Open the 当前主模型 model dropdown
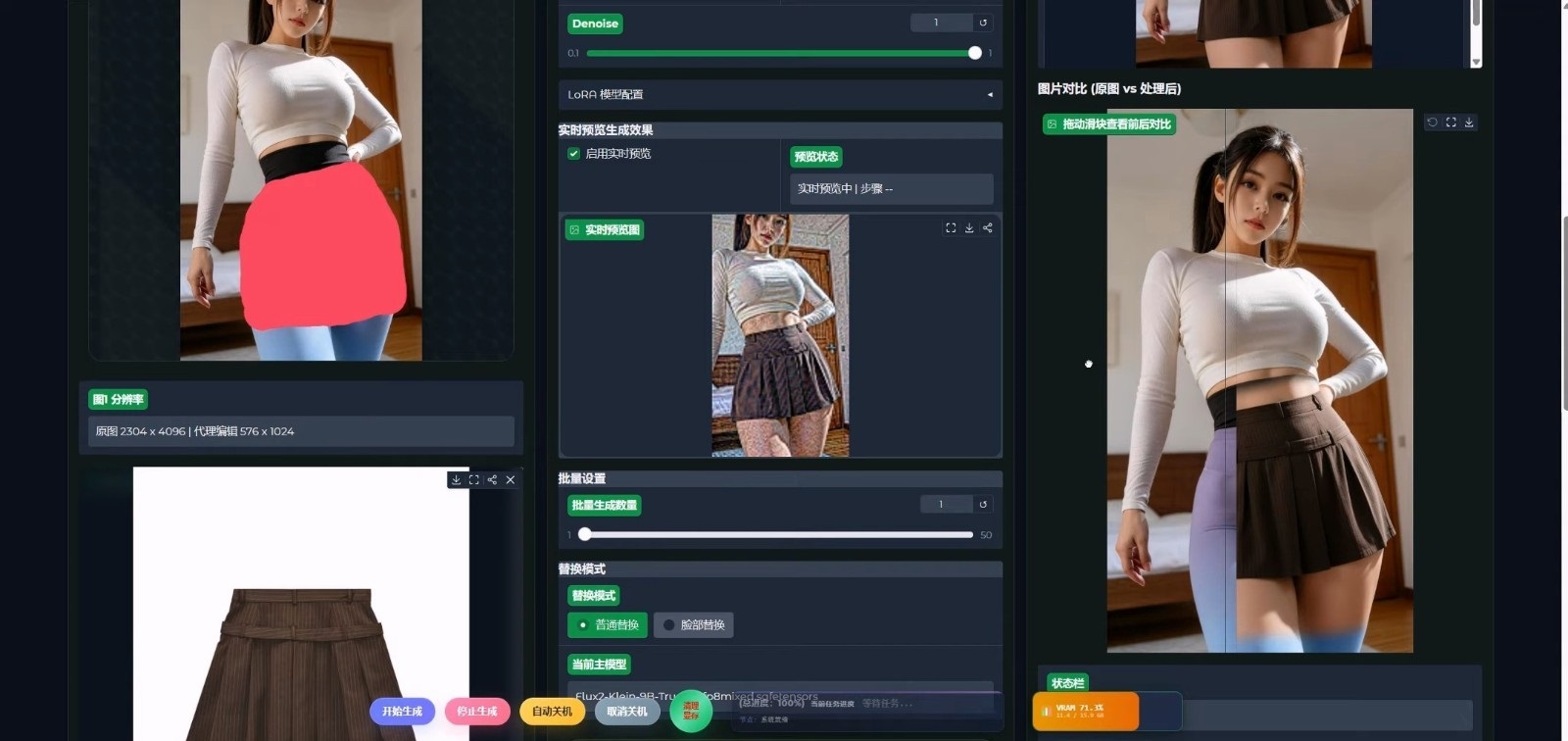The height and width of the screenshot is (741, 1568). click(x=779, y=692)
